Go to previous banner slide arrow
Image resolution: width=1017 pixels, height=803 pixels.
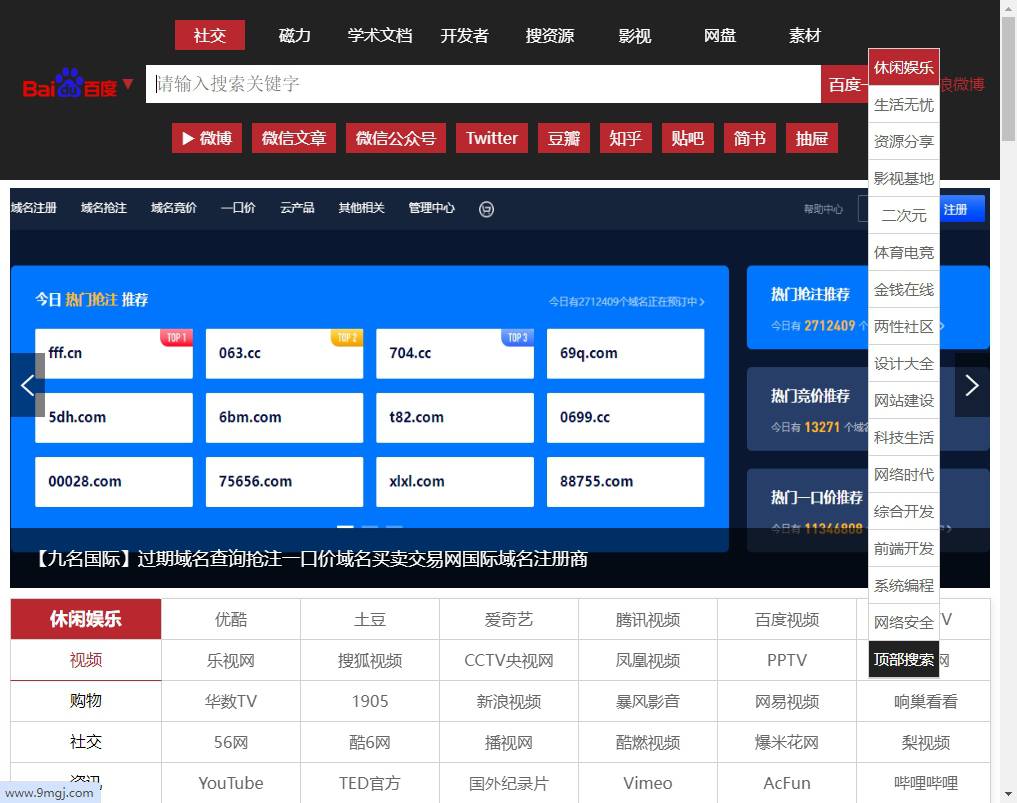[27, 385]
